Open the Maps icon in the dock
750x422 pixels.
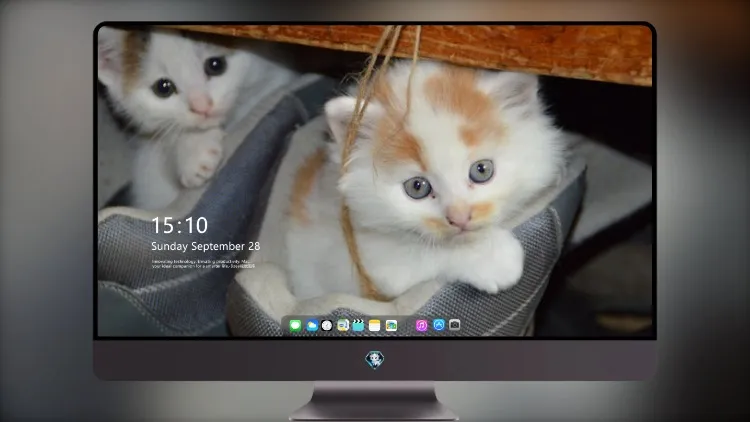click(x=342, y=326)
